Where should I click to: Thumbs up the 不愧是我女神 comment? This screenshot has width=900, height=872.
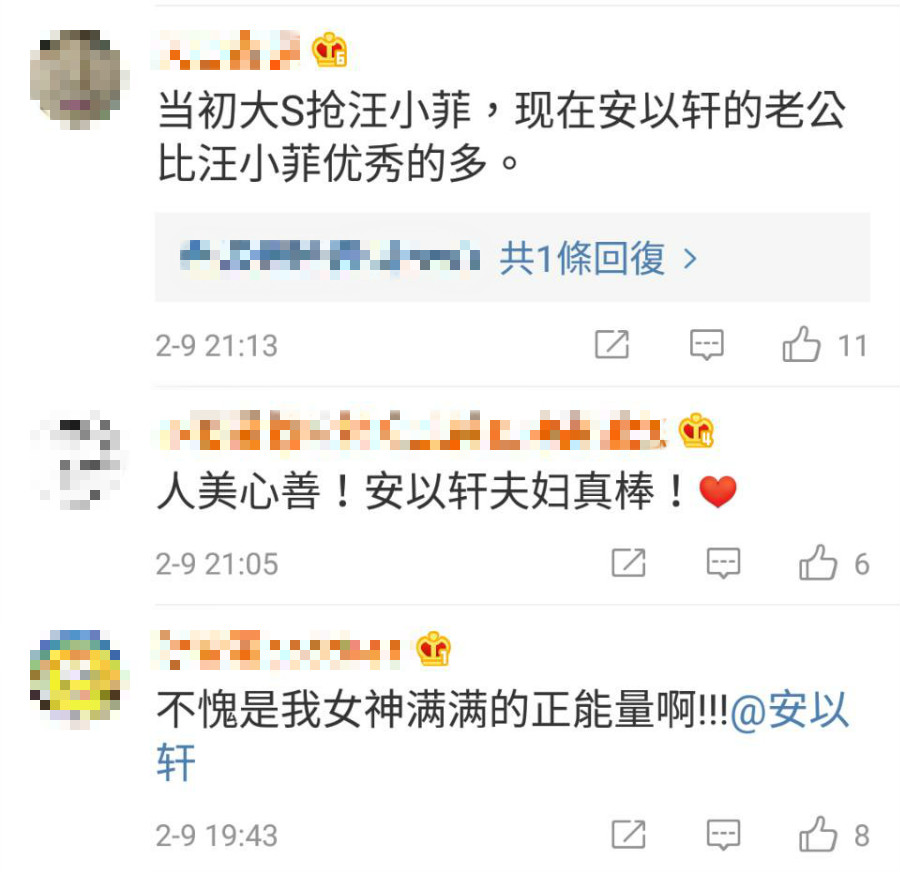[x=818, y=834]
